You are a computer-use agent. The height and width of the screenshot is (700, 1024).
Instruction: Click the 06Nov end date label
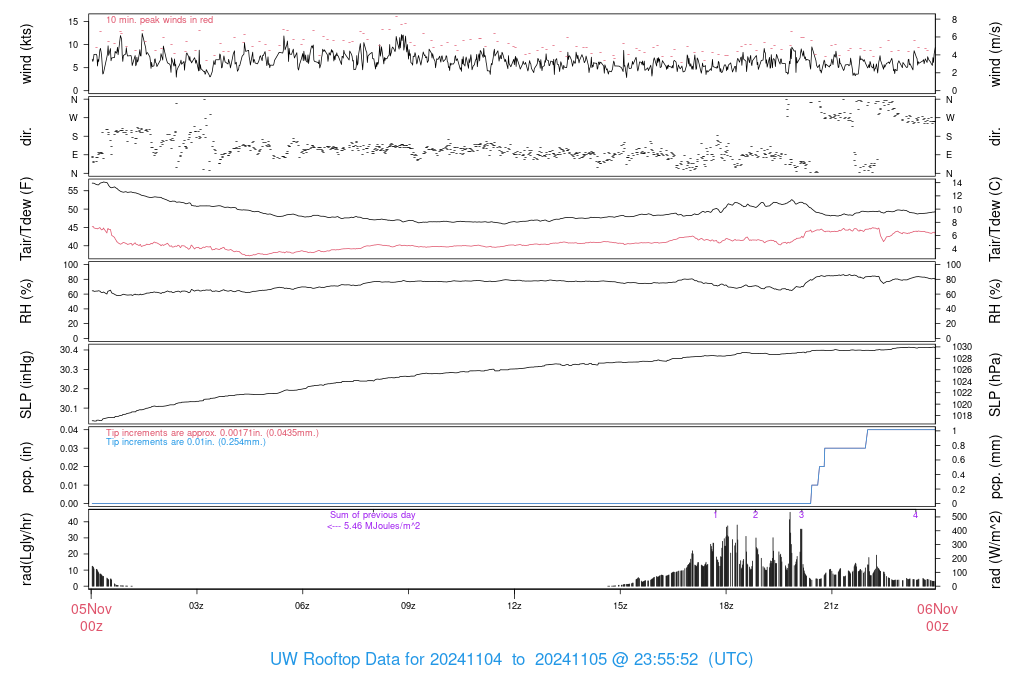pyautogui.click(x=937, y=608)
